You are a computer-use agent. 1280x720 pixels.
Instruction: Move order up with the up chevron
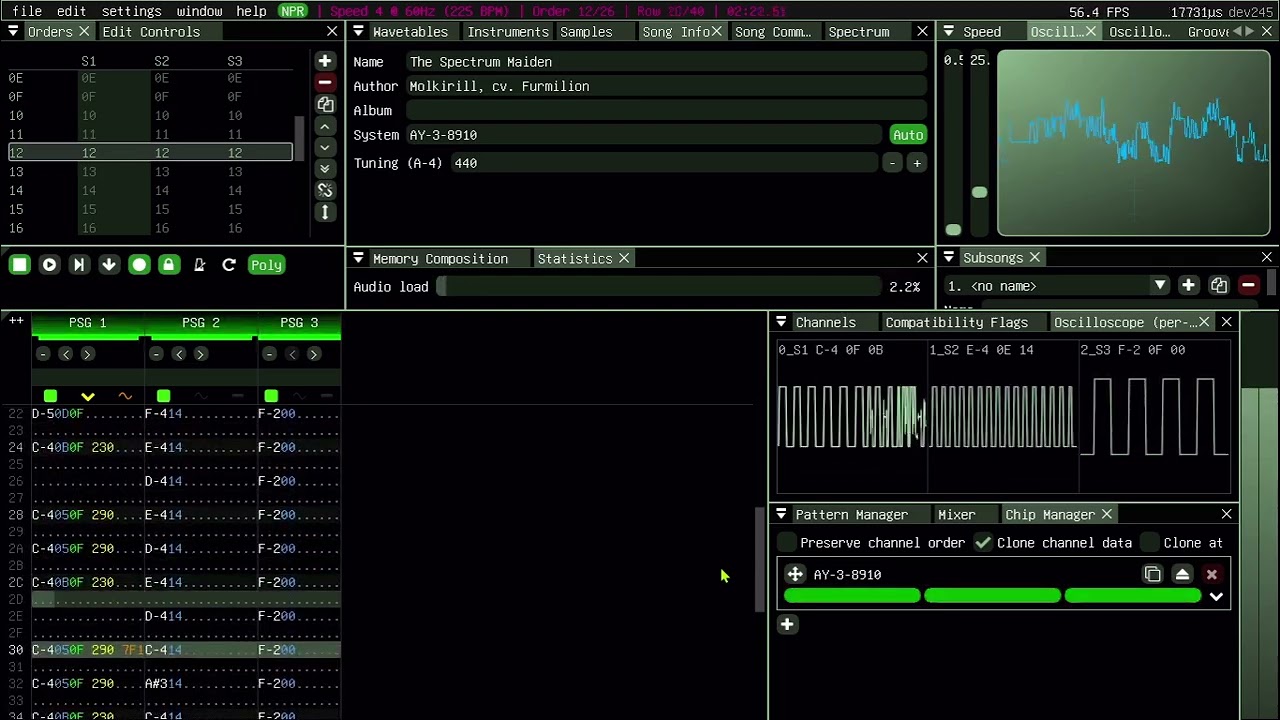coord(325,126)
